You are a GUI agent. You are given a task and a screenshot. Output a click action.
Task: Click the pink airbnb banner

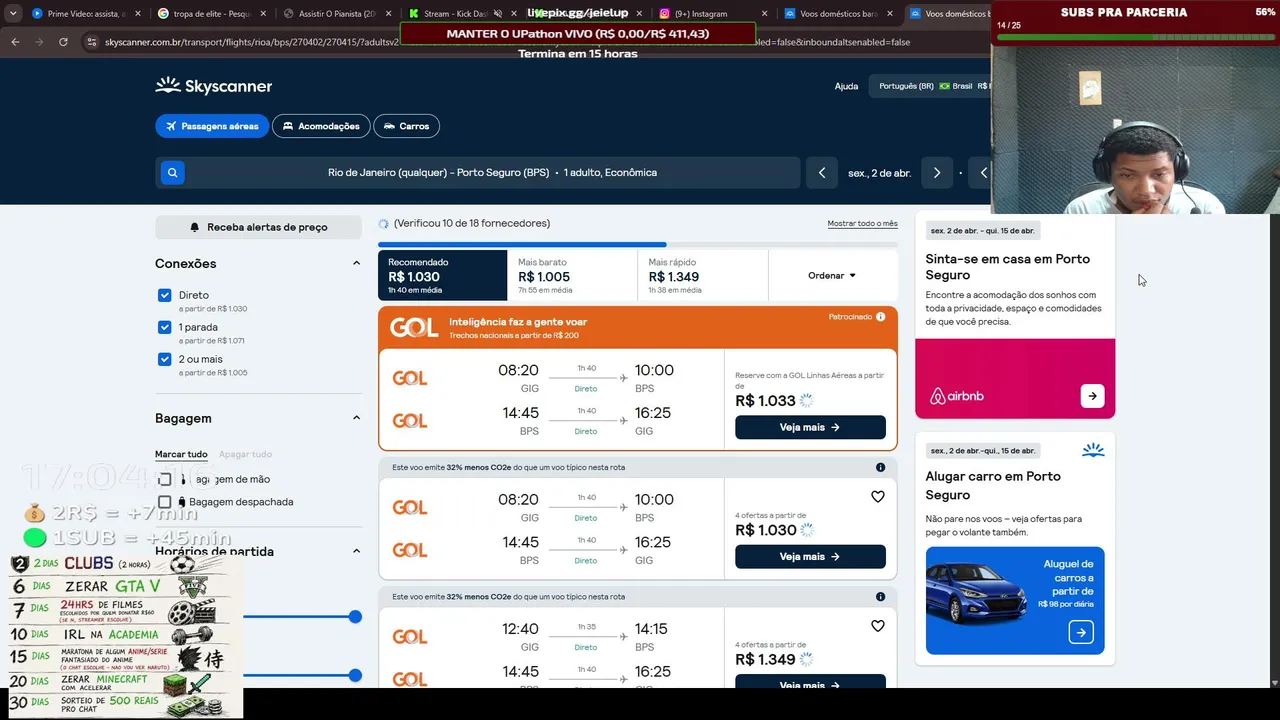coord(1015,378)
